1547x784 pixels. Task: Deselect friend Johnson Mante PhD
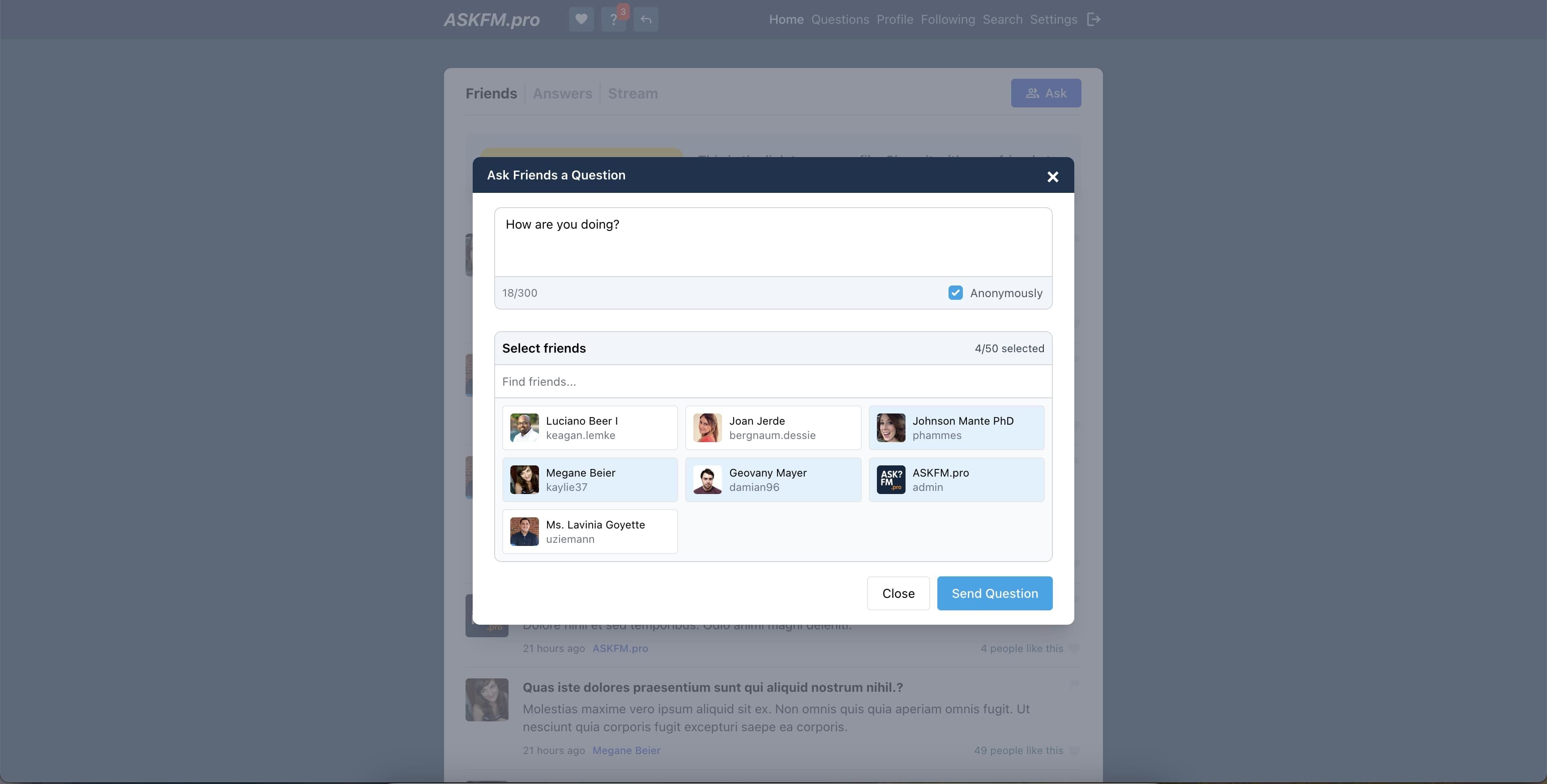pos(956,428)
